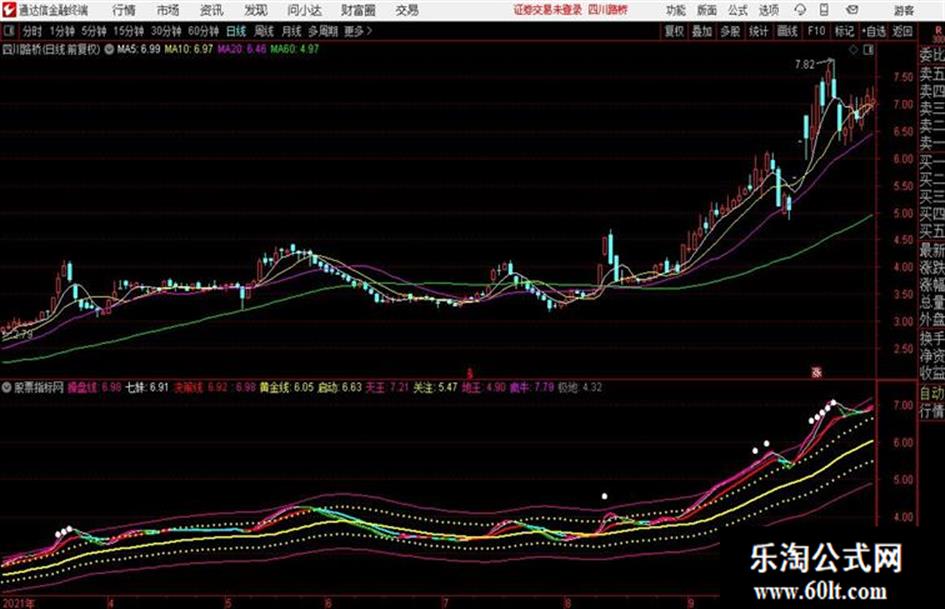
Task: Open the 发现 menu
Action: [256, 10]
